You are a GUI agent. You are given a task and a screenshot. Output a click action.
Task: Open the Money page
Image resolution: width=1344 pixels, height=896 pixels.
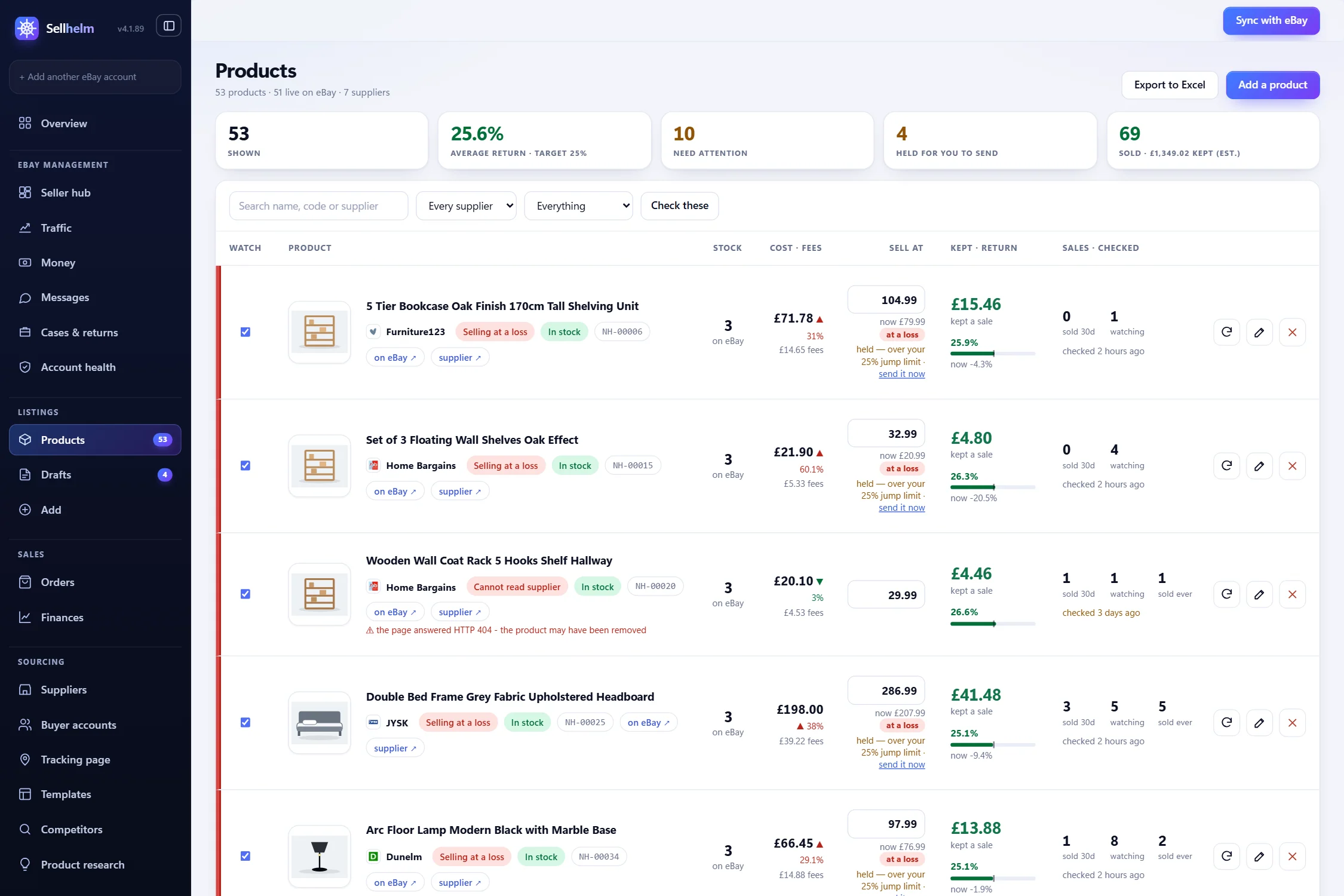95,263
